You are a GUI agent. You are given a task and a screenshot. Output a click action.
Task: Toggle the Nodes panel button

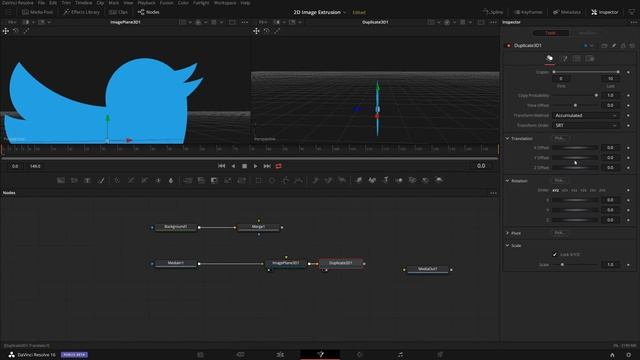[x=149, y=12]
